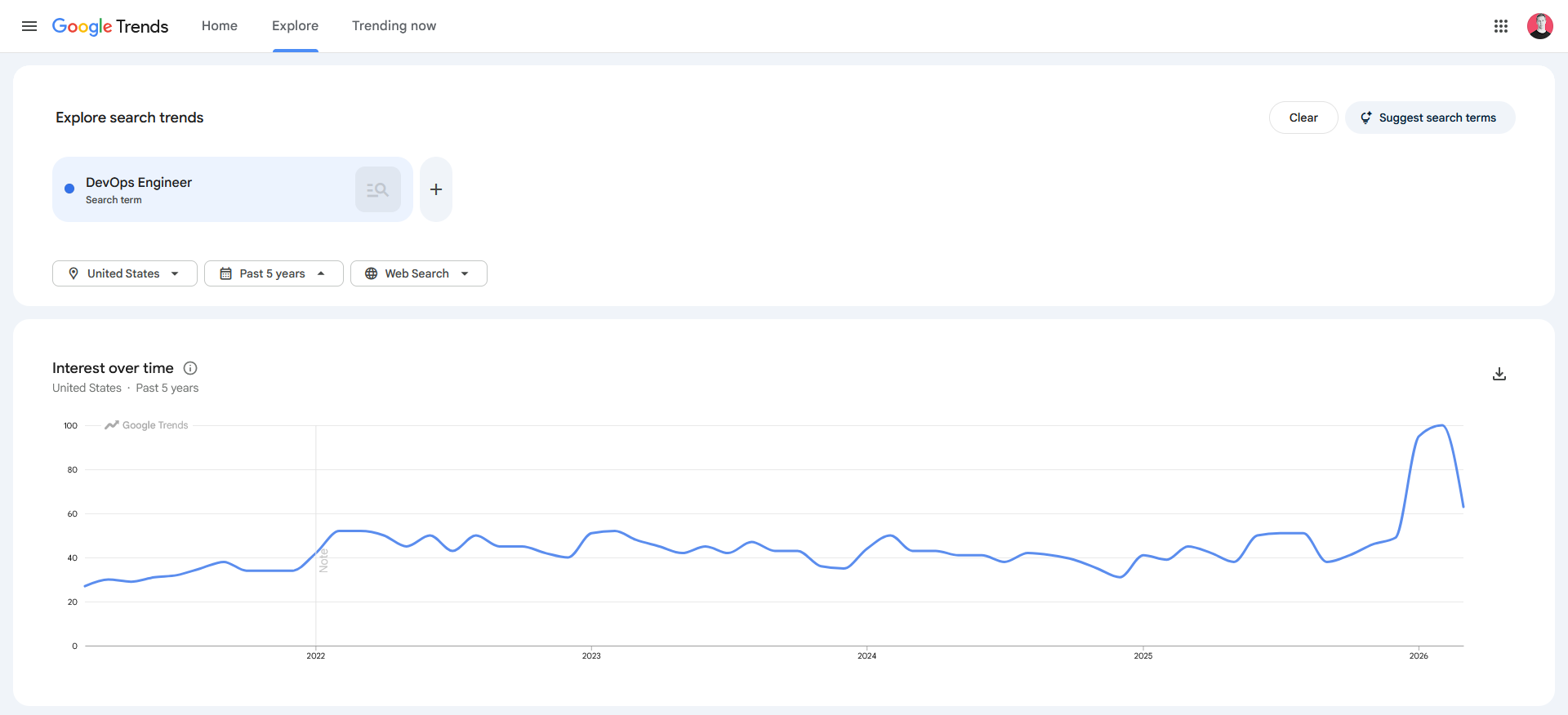Click the 100 value on the y-axis
The image size is (1568, 715).
pos(71,425)
